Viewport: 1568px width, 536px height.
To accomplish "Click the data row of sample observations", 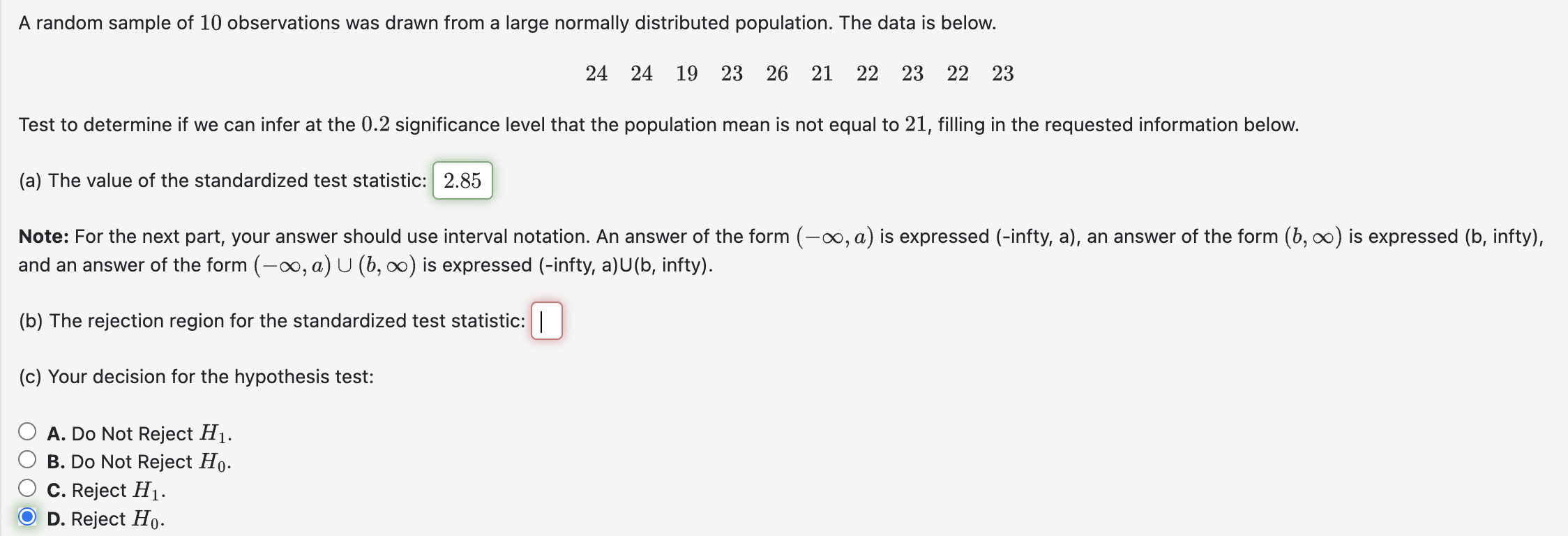I will (799, 73).
